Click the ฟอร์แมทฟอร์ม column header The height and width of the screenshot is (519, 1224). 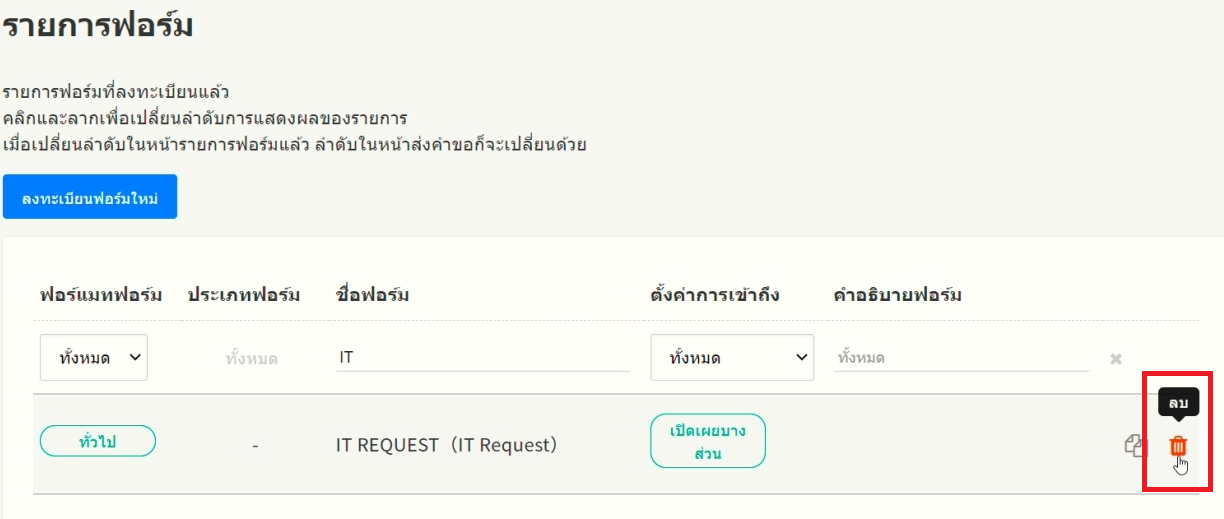101,295
